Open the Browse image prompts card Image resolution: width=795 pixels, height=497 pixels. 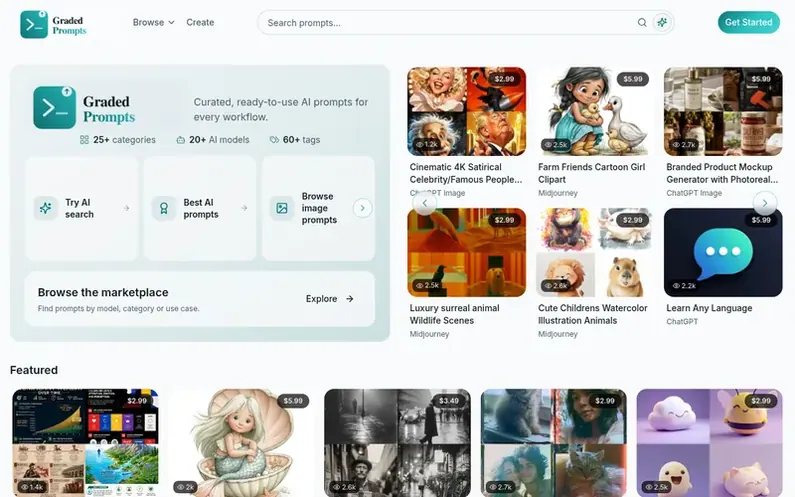pos(318,208)
